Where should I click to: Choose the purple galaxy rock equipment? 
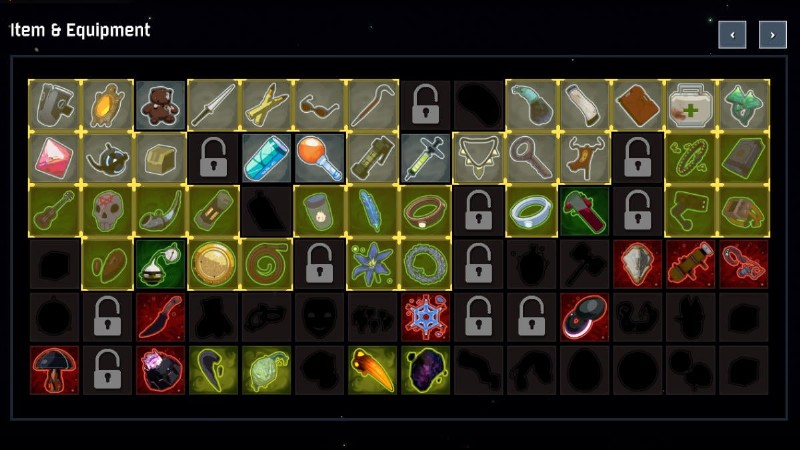coord(426,370)
